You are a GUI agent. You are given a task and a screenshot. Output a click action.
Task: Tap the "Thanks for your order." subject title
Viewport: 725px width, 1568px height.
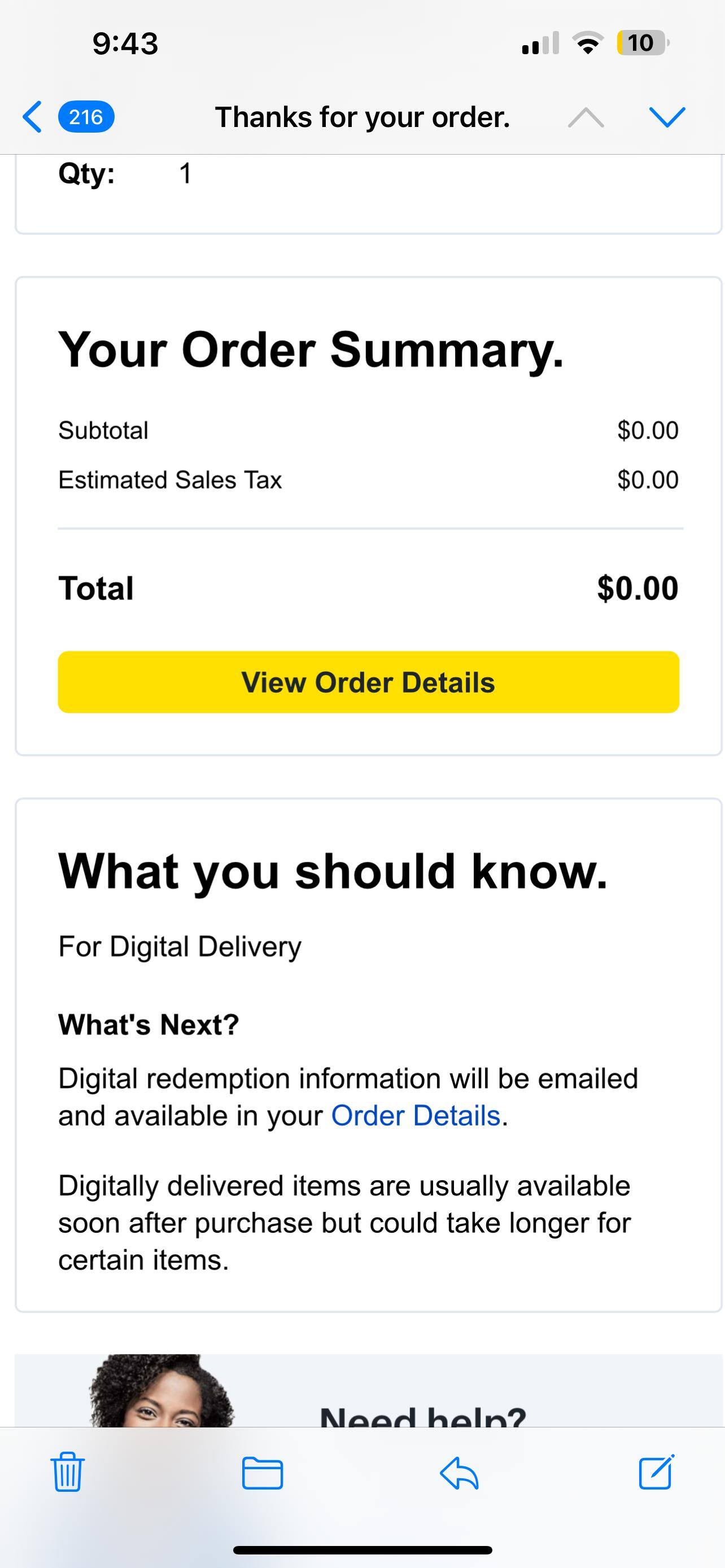point(362,117)
